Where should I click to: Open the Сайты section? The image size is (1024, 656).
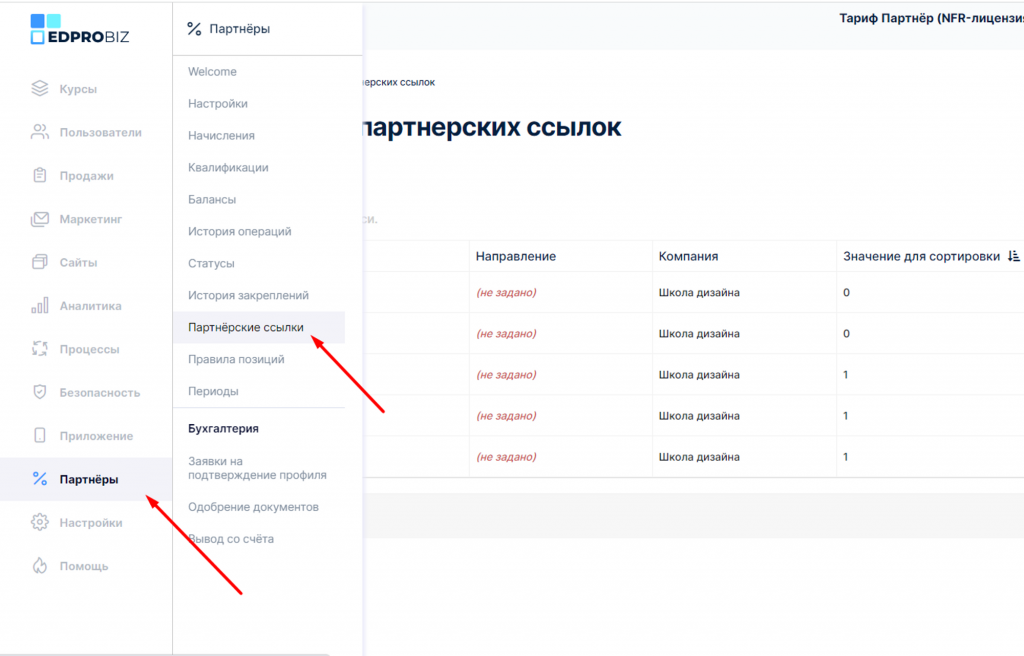coord(78,263)
